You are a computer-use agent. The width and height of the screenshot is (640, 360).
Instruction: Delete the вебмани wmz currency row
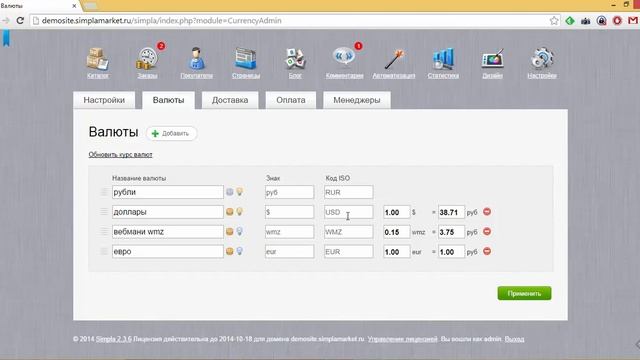click(x=487, y=231)
